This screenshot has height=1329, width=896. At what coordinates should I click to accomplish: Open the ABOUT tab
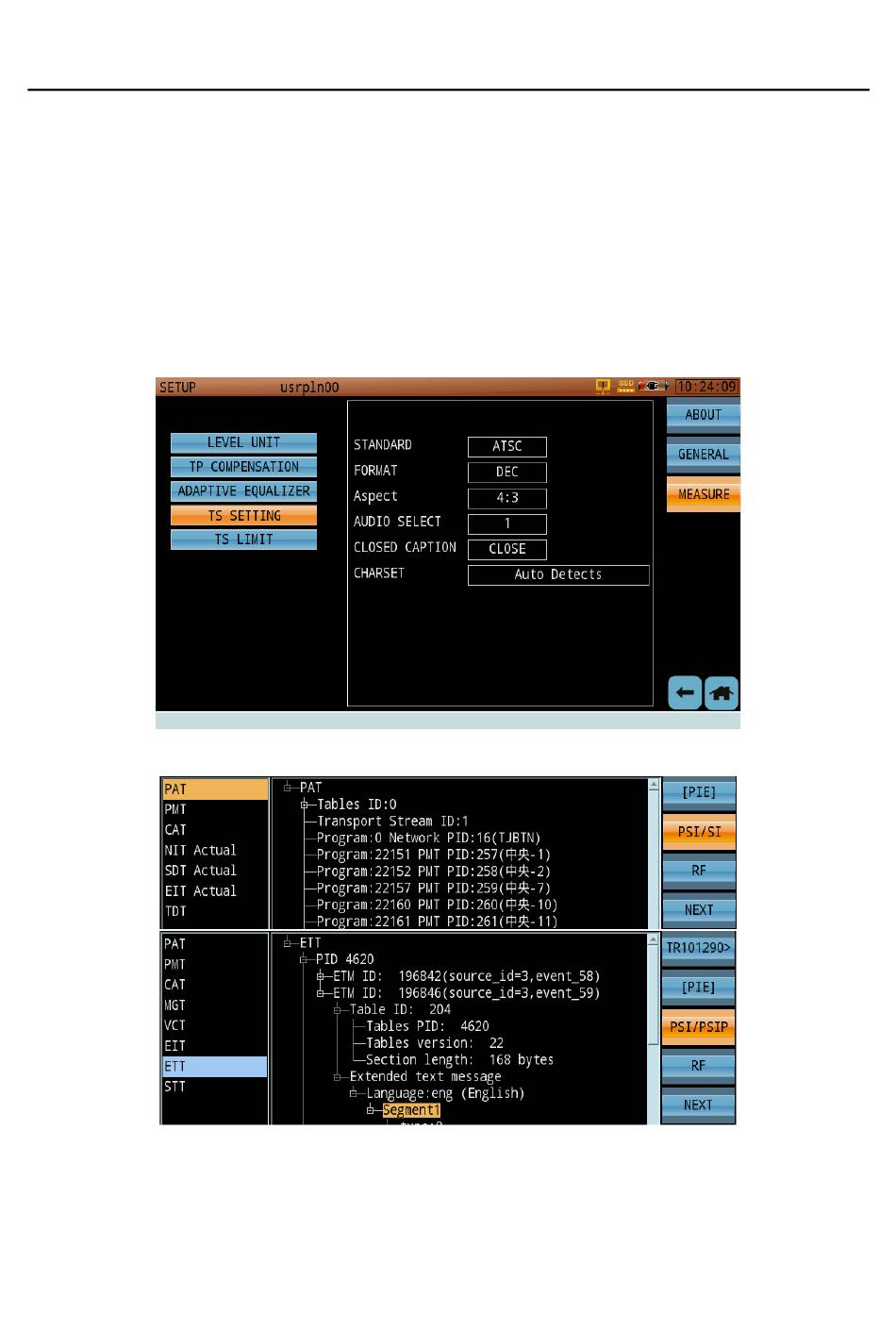703,415
